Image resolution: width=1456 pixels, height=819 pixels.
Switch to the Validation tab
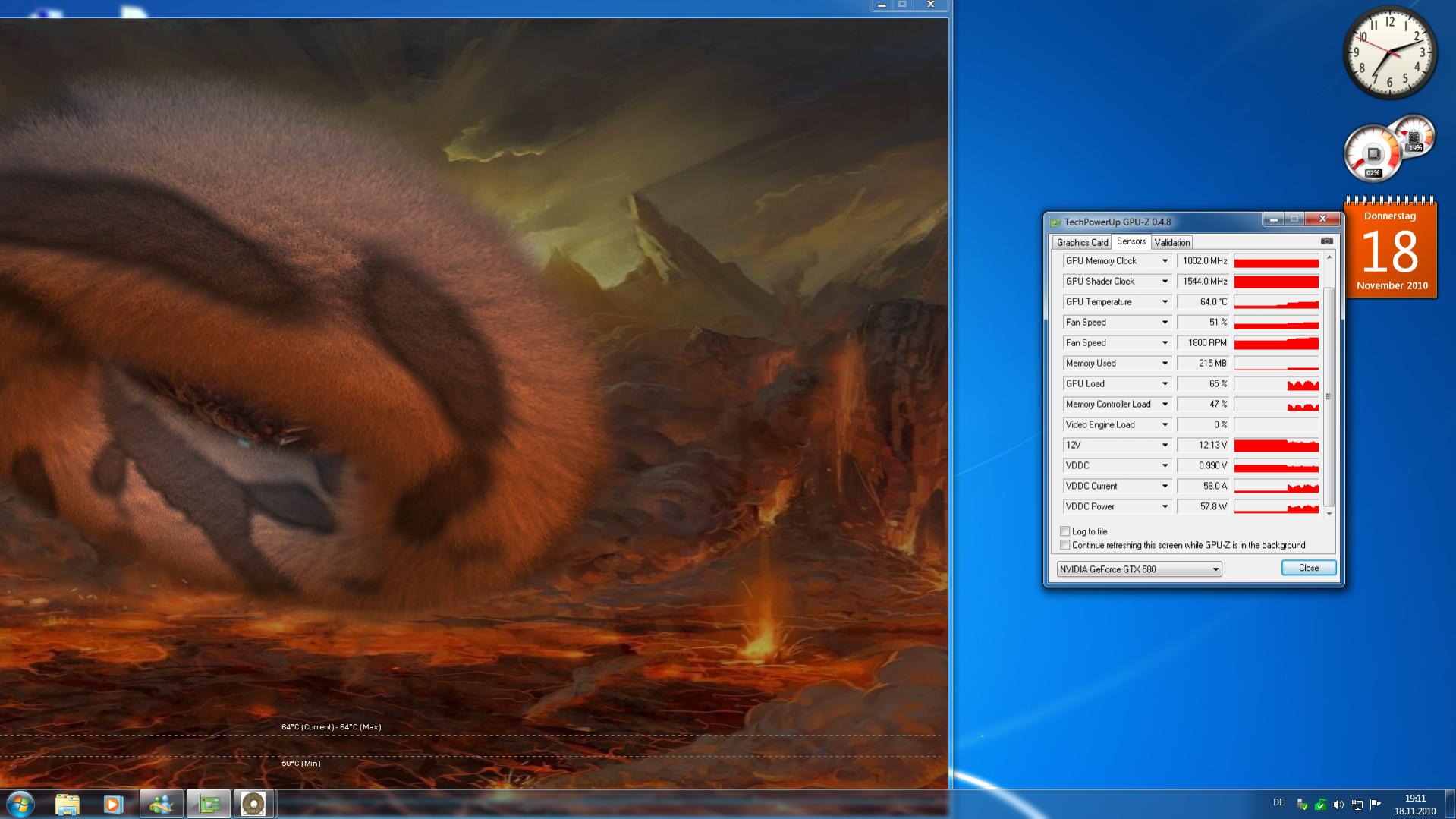[1172, 243]
